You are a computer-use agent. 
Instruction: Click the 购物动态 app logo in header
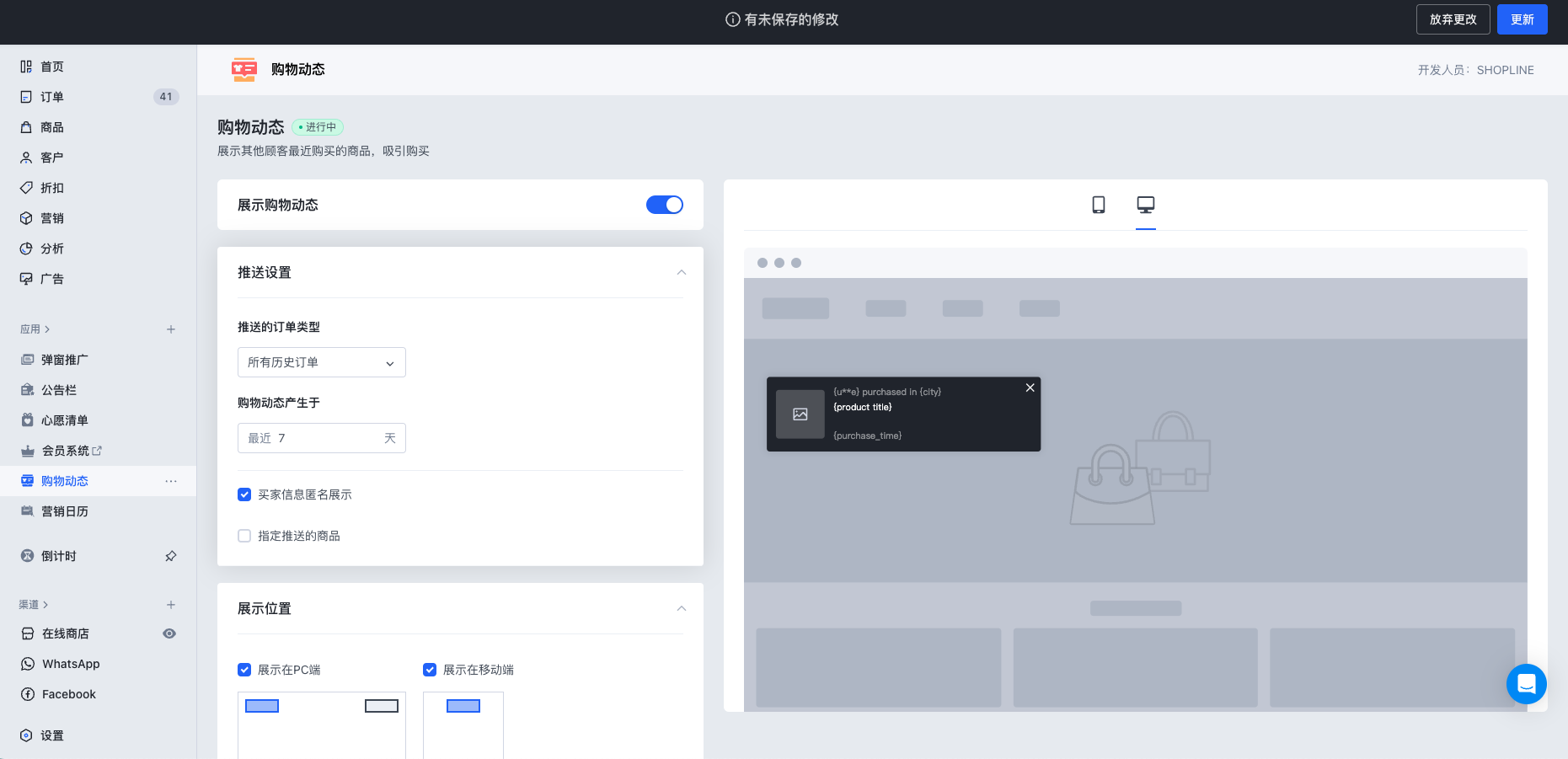pyautogui.click(x=244, y=69)
